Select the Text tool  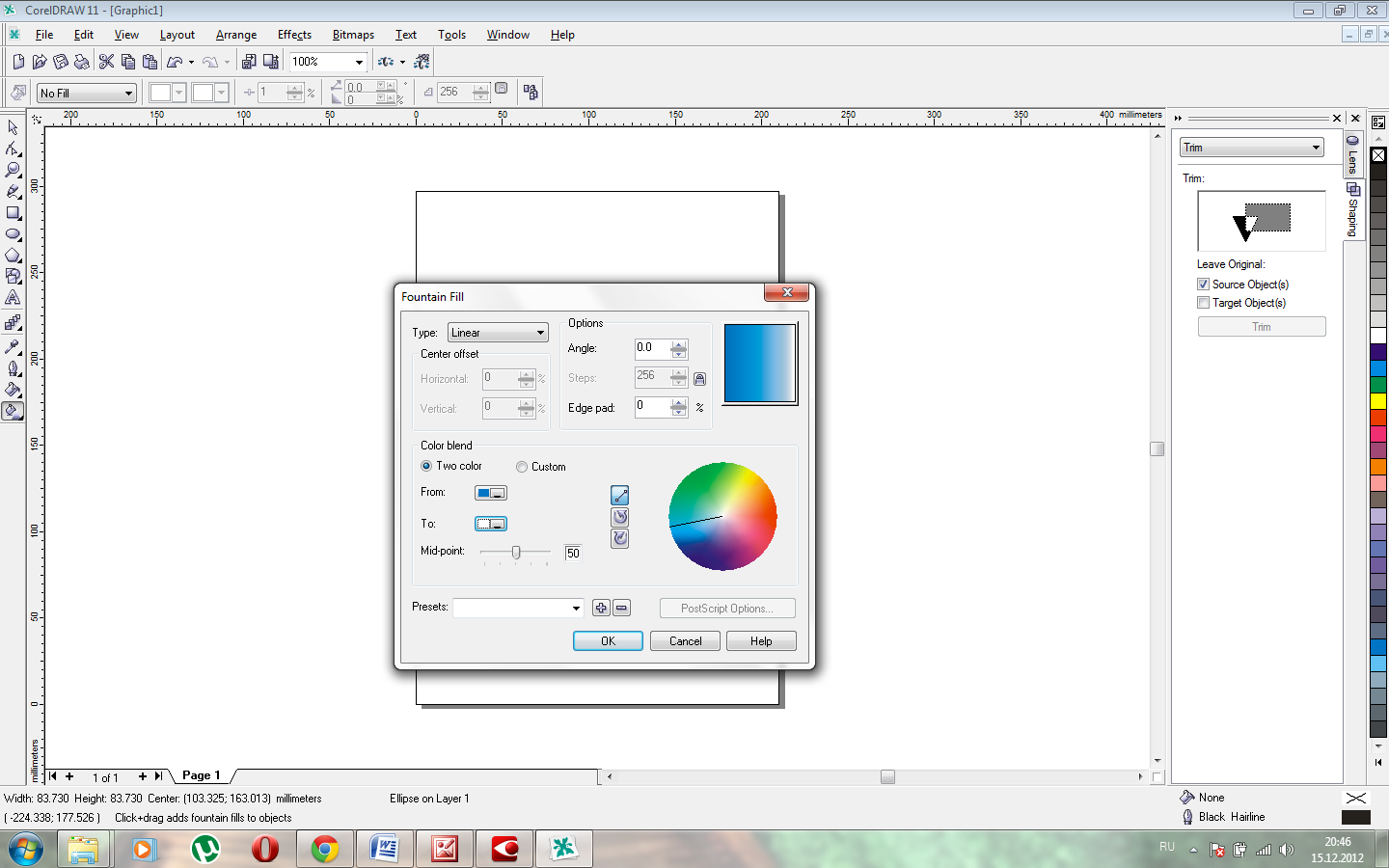(13, 298)
